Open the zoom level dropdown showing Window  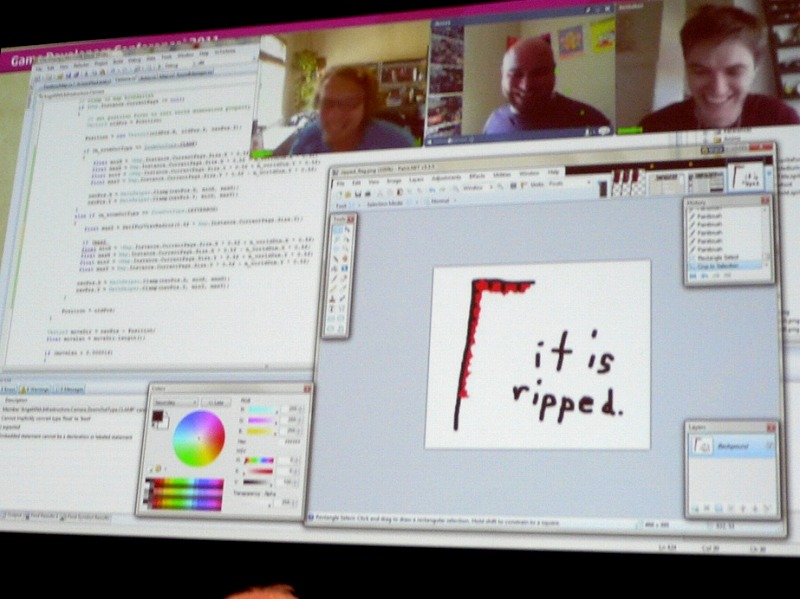[477, 188]
